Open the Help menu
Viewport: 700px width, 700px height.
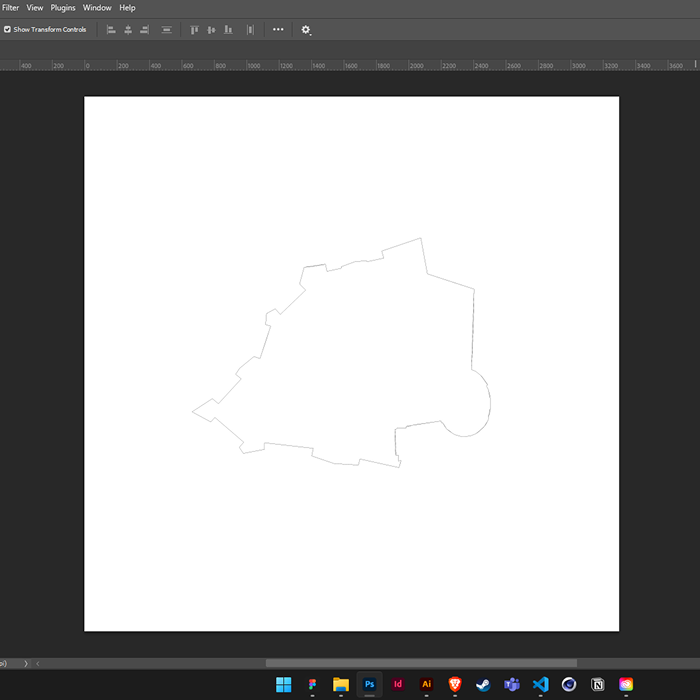pyautogui.click(x=127, y=8)
